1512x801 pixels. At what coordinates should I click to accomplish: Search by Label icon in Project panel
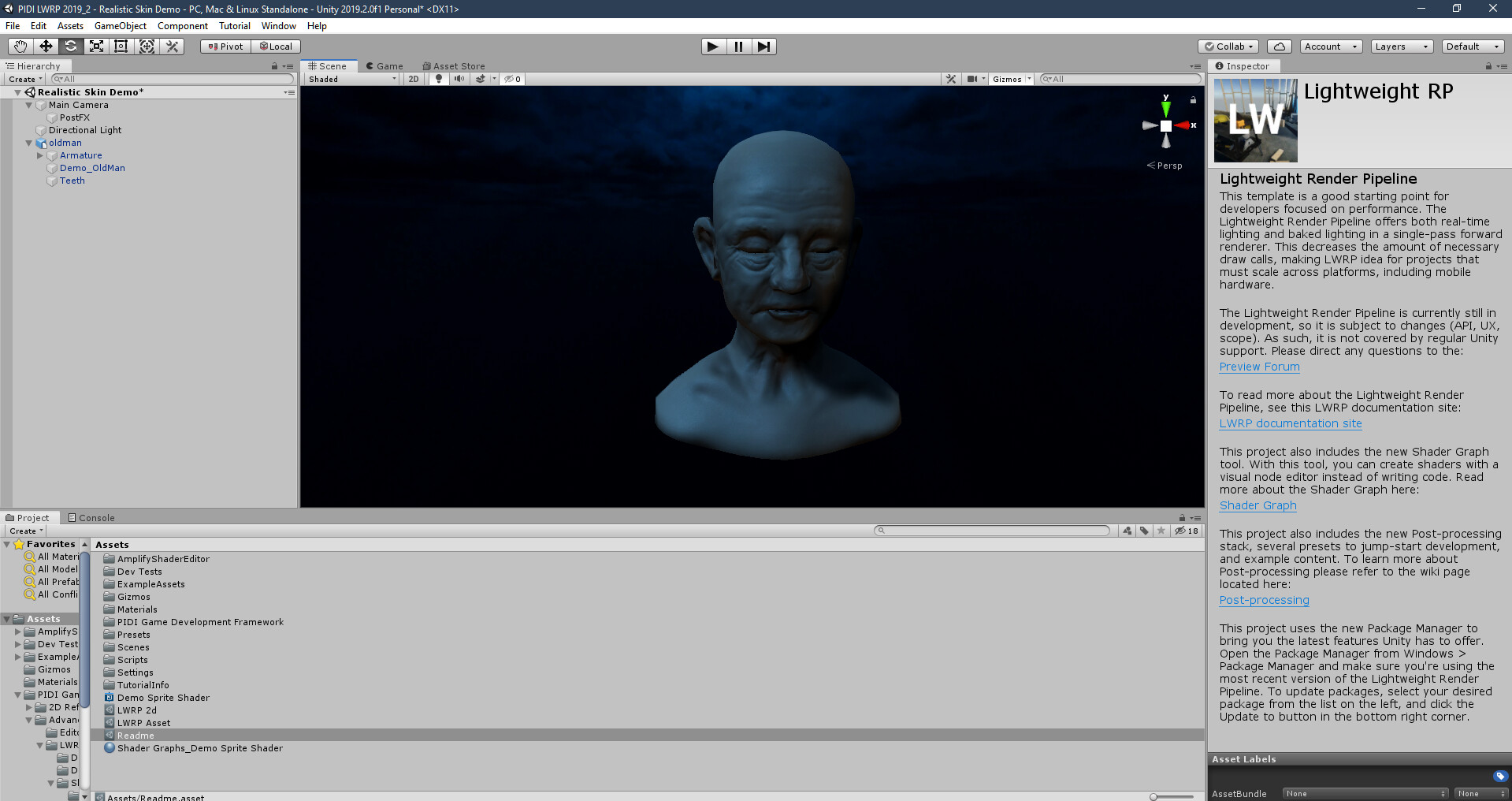click(1144, 531)
